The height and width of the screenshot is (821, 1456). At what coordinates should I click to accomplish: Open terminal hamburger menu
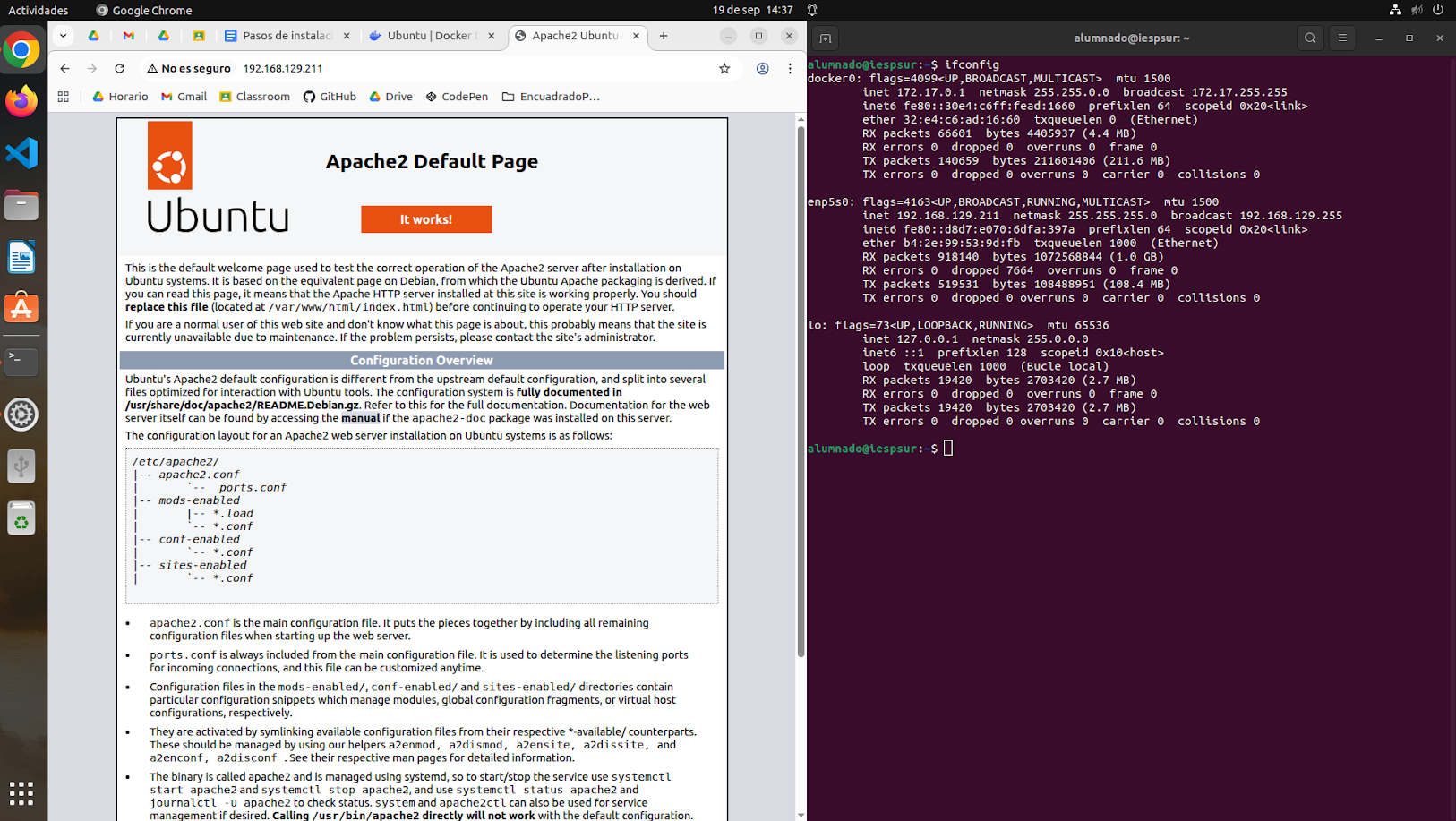[1342, 38]
